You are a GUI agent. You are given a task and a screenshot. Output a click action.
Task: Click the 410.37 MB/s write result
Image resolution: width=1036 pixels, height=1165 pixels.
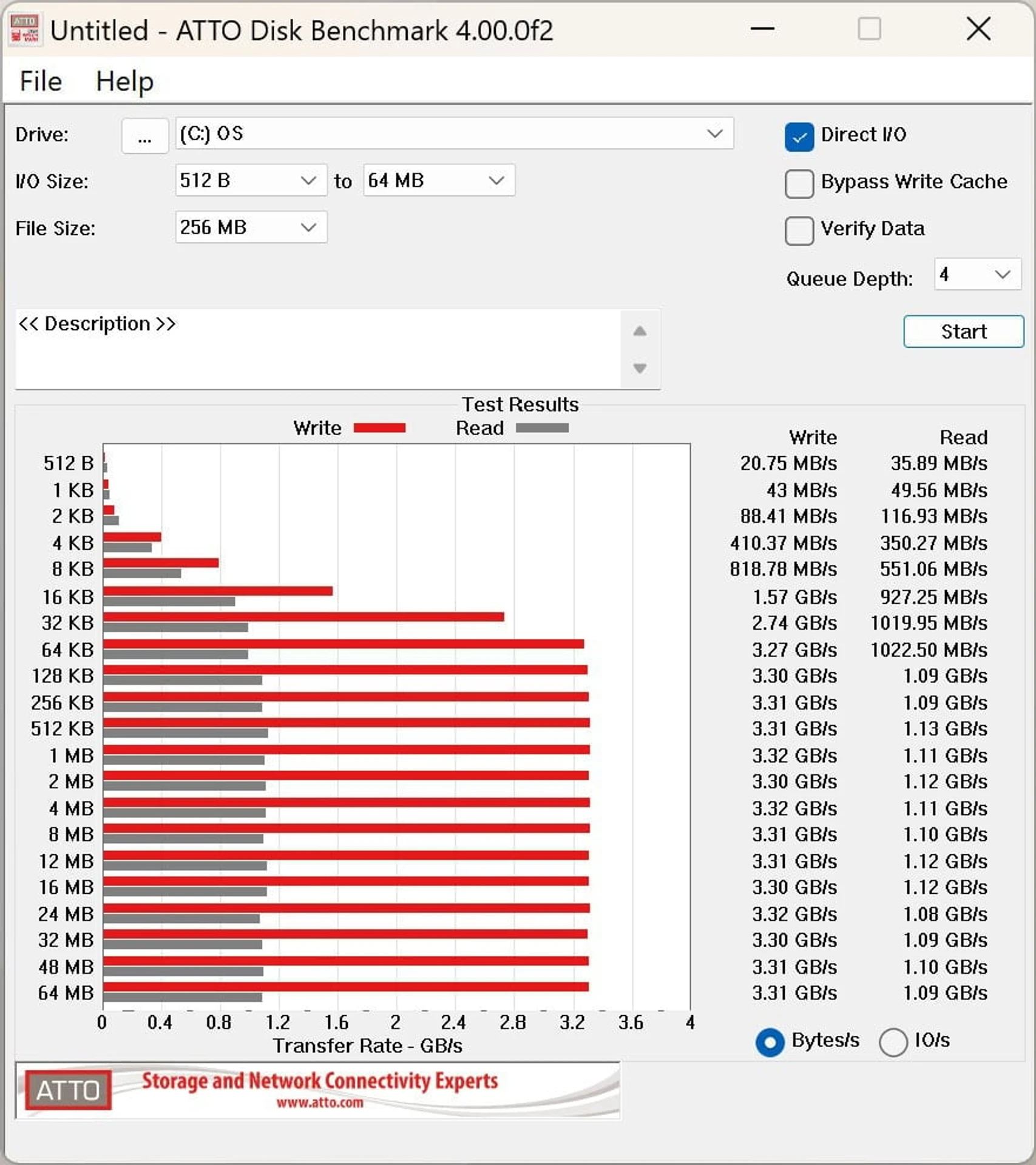pos(784,543)
